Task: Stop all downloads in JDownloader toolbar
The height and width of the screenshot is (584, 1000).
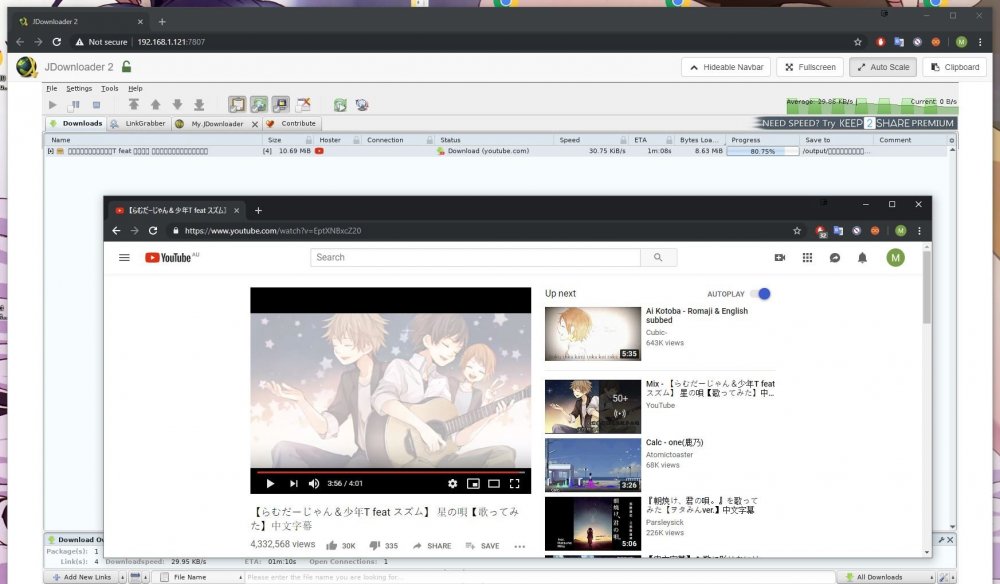Action: tap(96, 105)
